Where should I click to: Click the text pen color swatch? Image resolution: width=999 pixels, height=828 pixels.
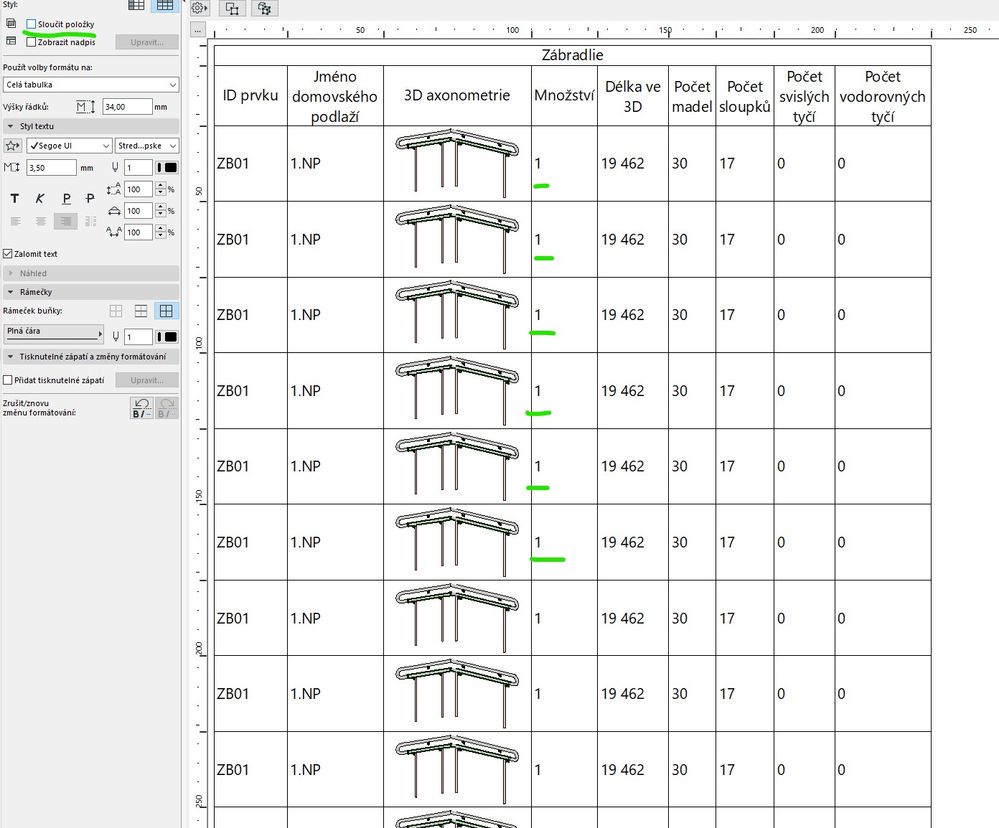pos(169,168)
